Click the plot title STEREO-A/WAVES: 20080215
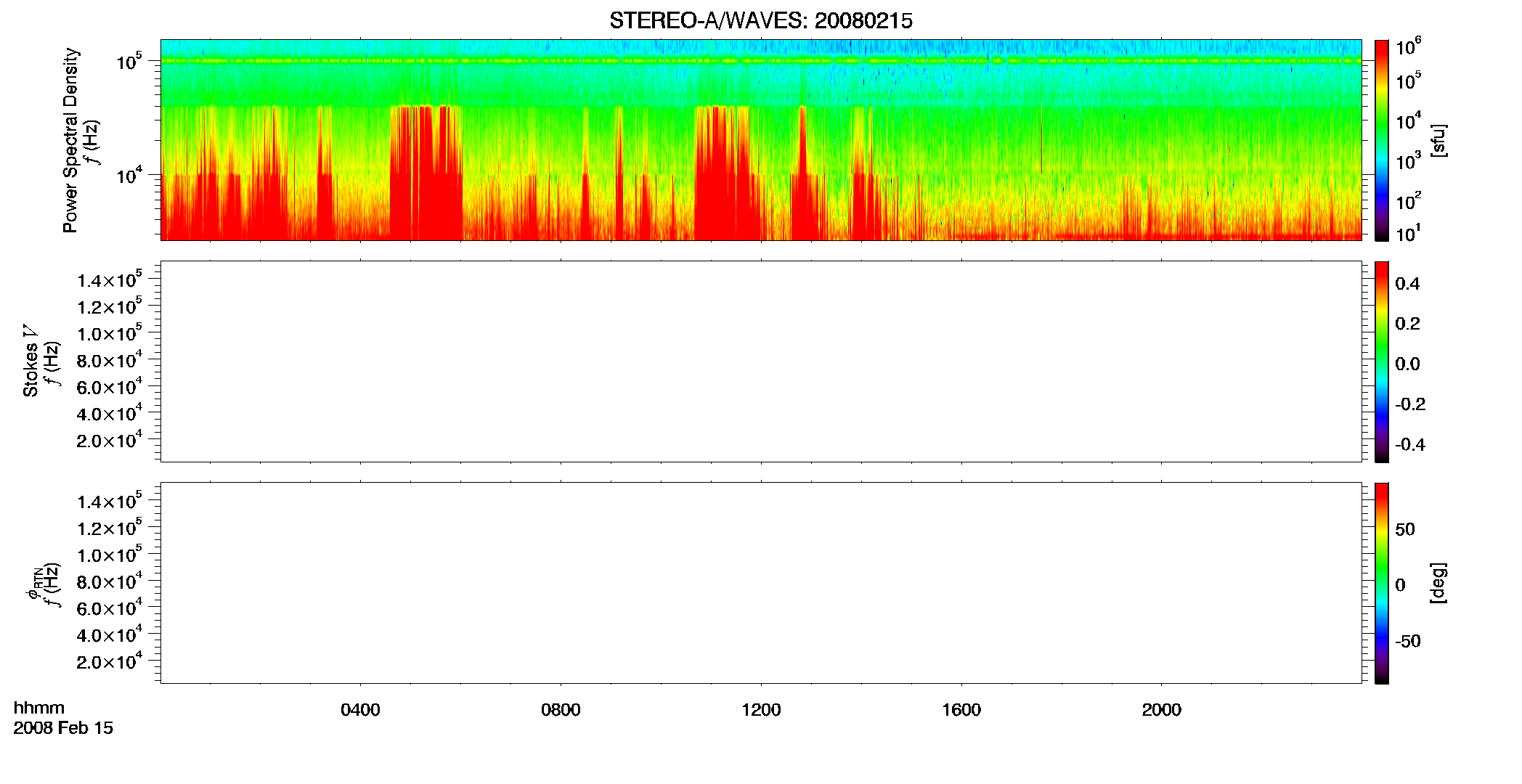 [x=760, y=21]
